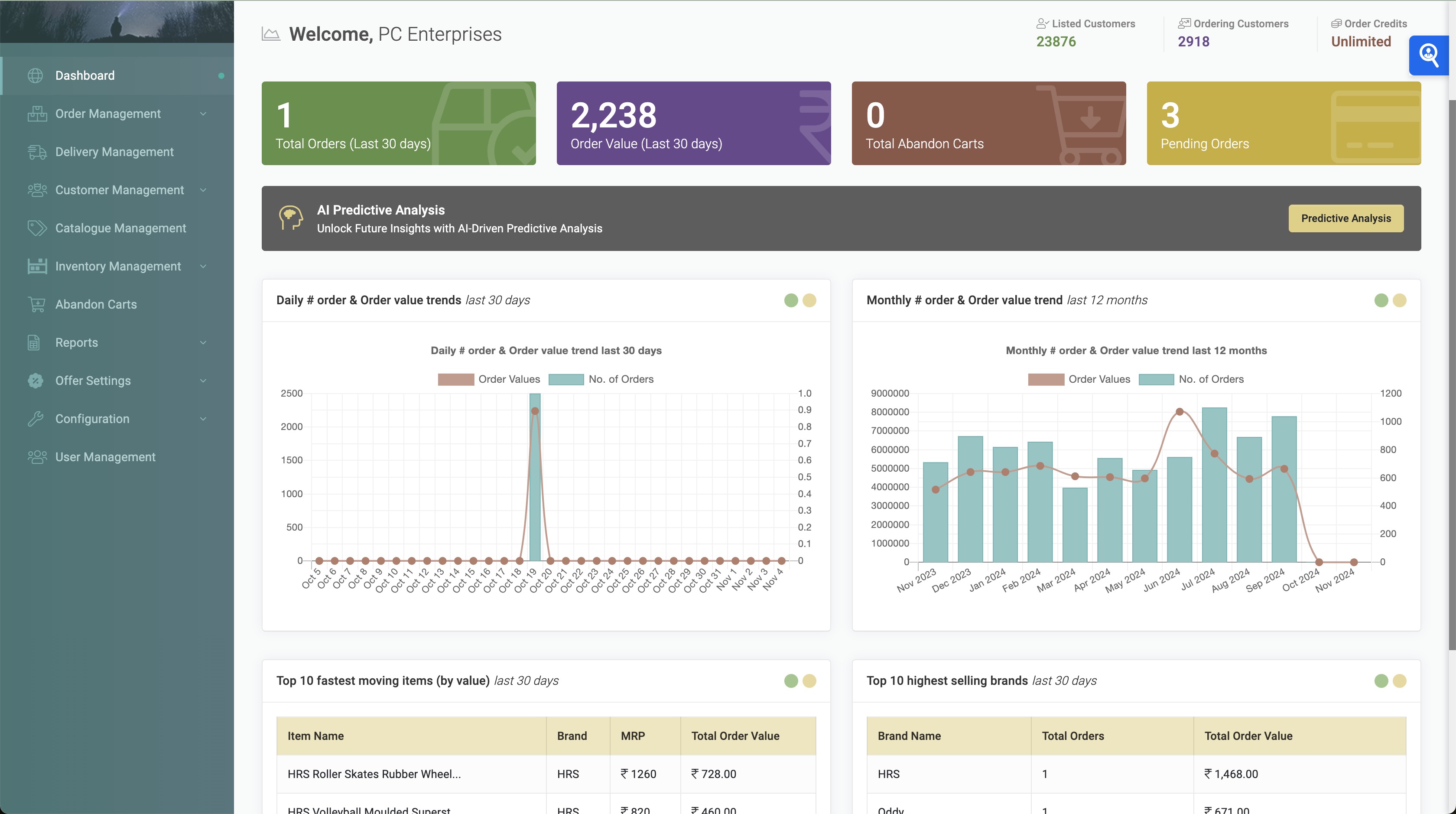Click the User Management people icon
The width and height of the screenshot is (1456, 814).
(37, 457)
